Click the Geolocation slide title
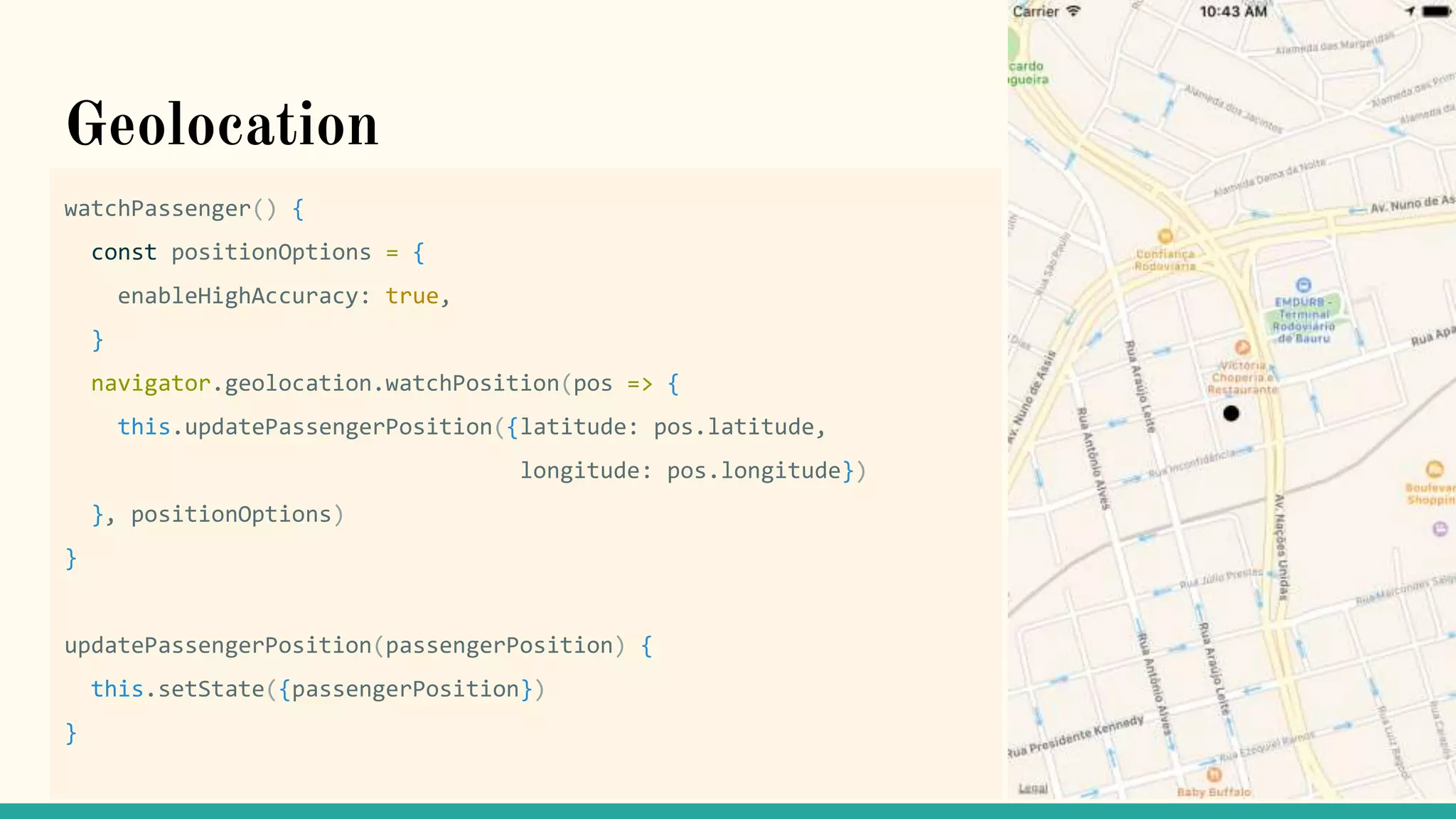 click(223, 124)
